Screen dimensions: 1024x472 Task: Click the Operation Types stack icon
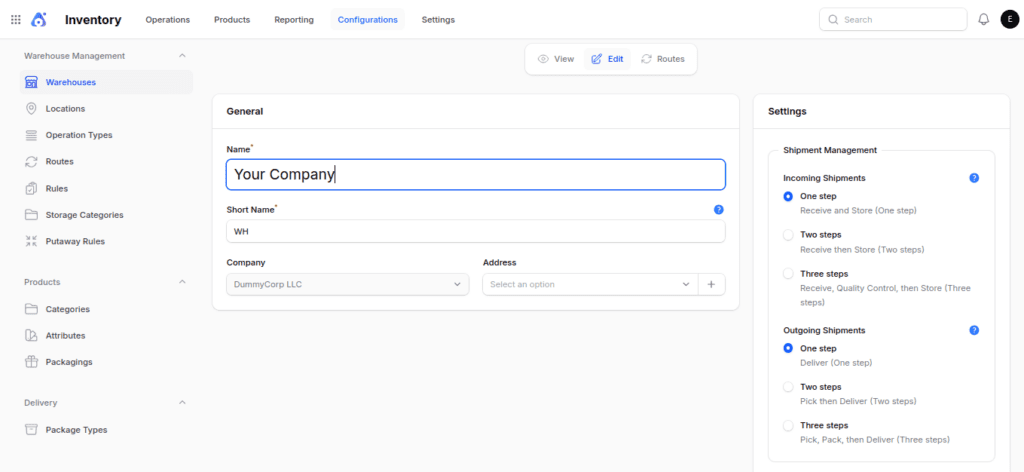tap(31, 135)
